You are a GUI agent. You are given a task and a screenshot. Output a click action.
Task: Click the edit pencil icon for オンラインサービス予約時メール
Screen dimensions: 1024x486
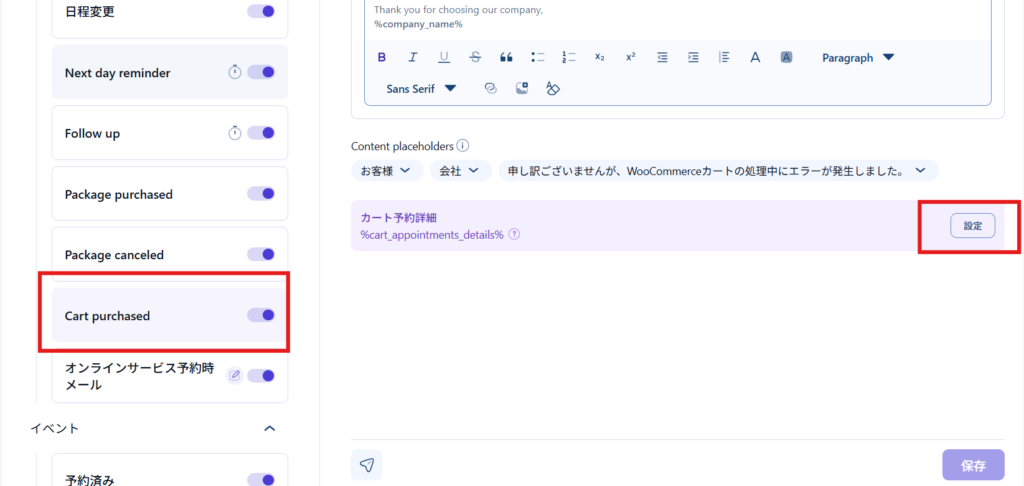pyautogui.click(x=235, y=376)
